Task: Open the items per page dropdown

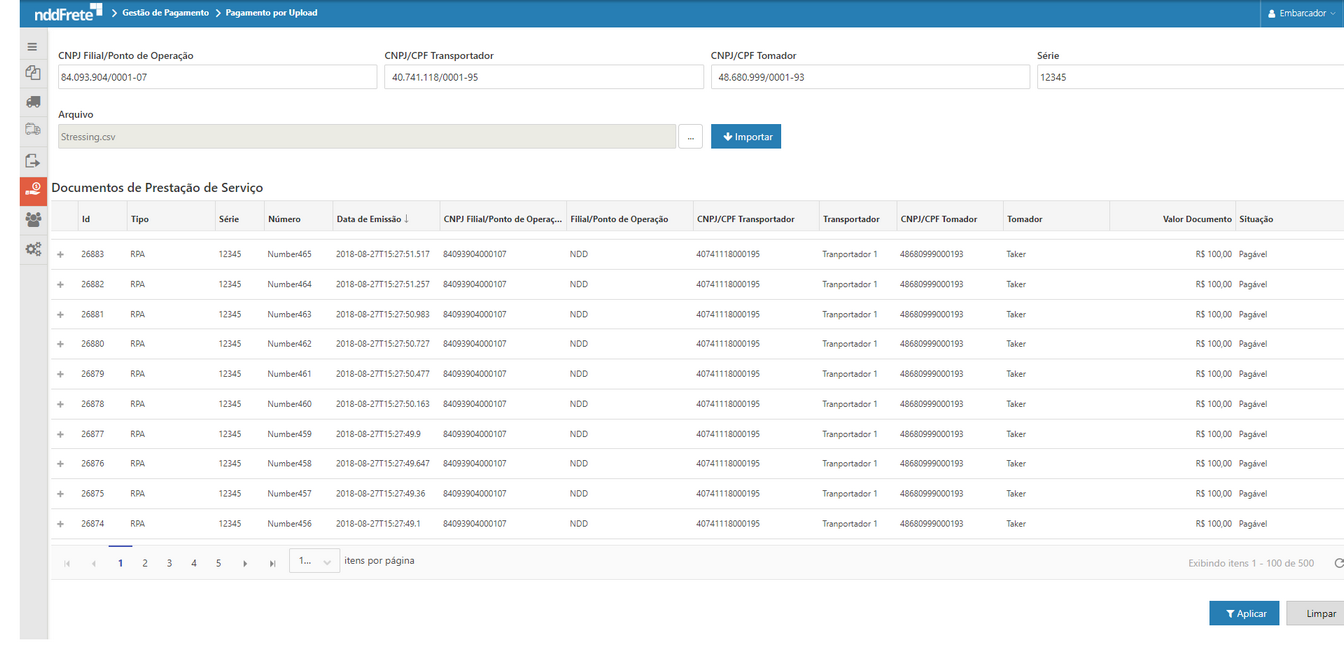Action: click(x=314, y=562)
